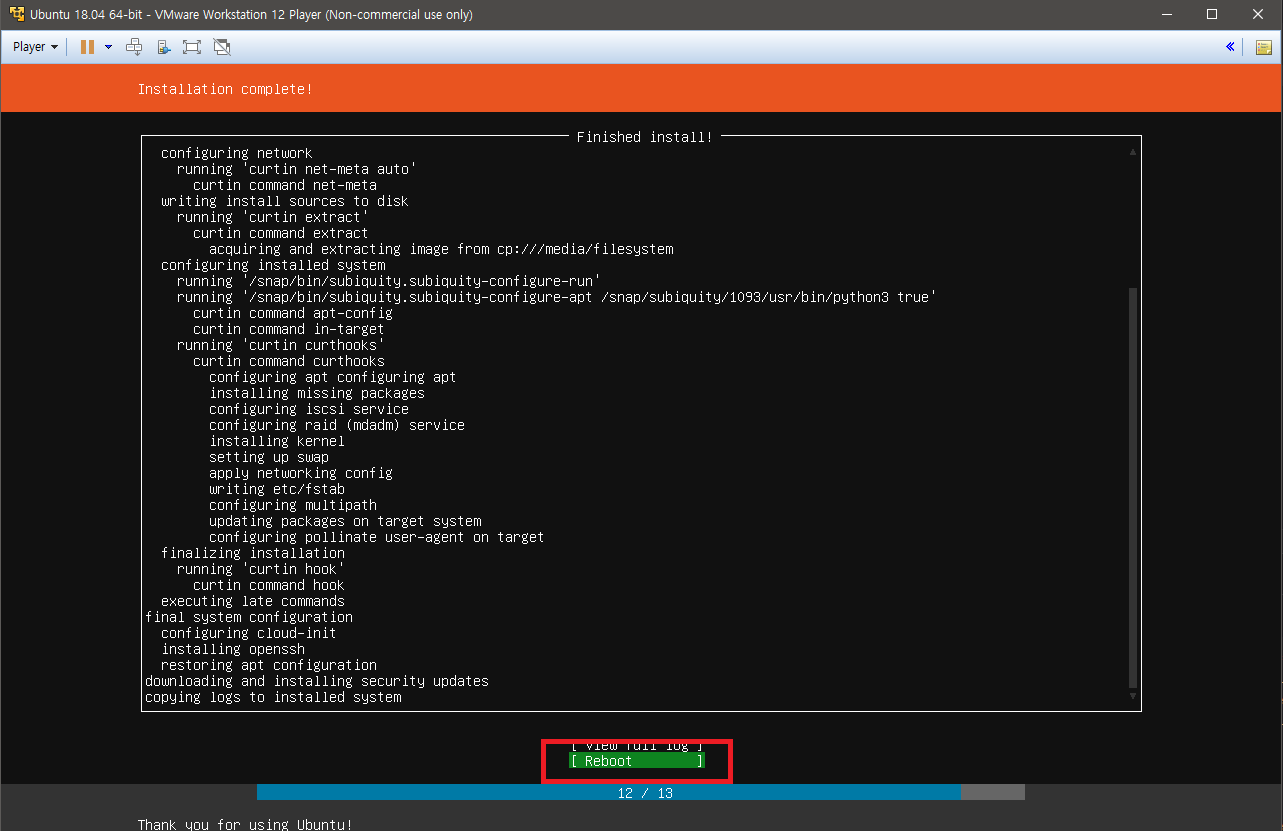Open the View full log option
1283x831 pixels.
[x=637, y=746]
